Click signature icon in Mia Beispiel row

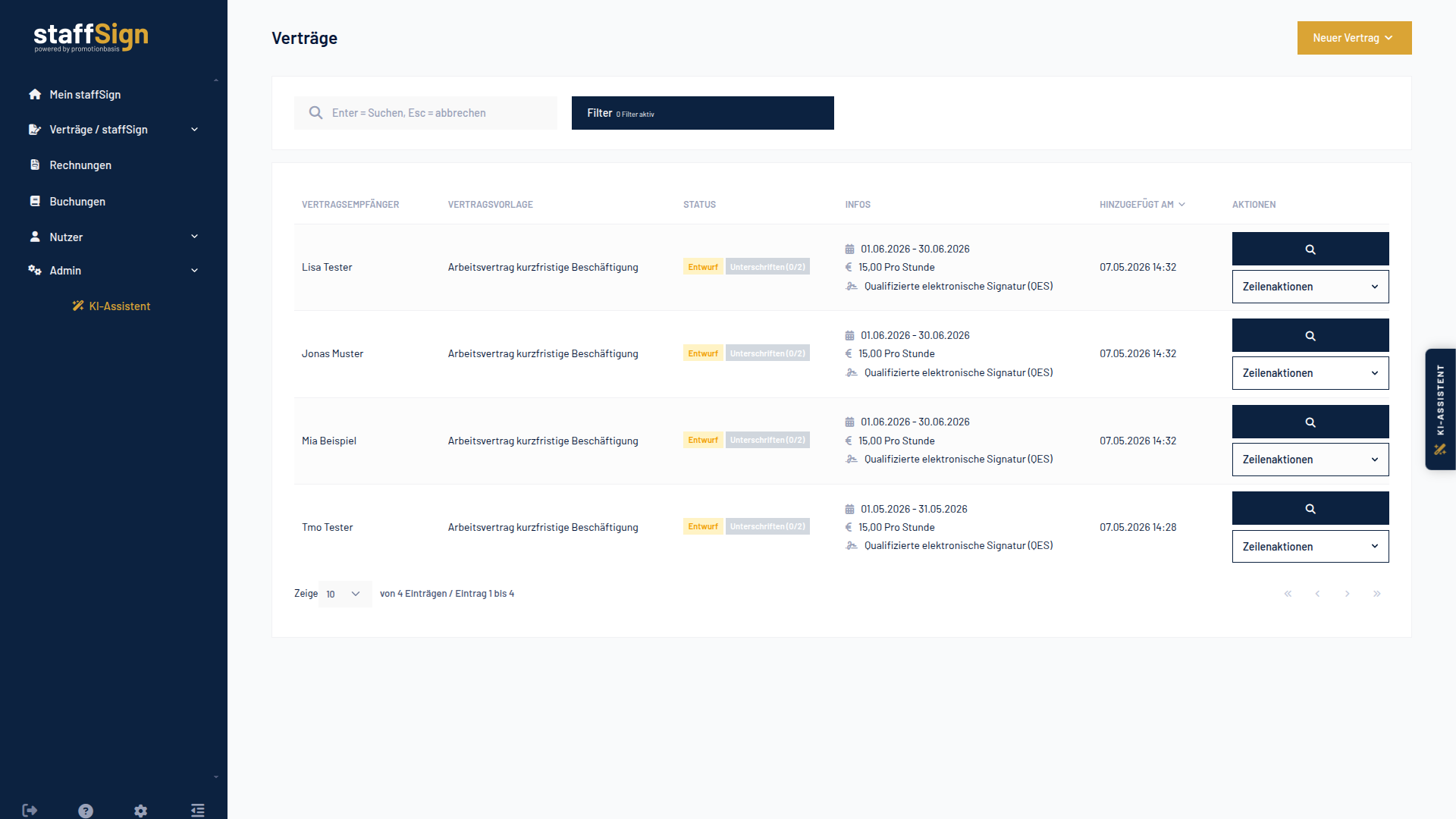(852, 459)
